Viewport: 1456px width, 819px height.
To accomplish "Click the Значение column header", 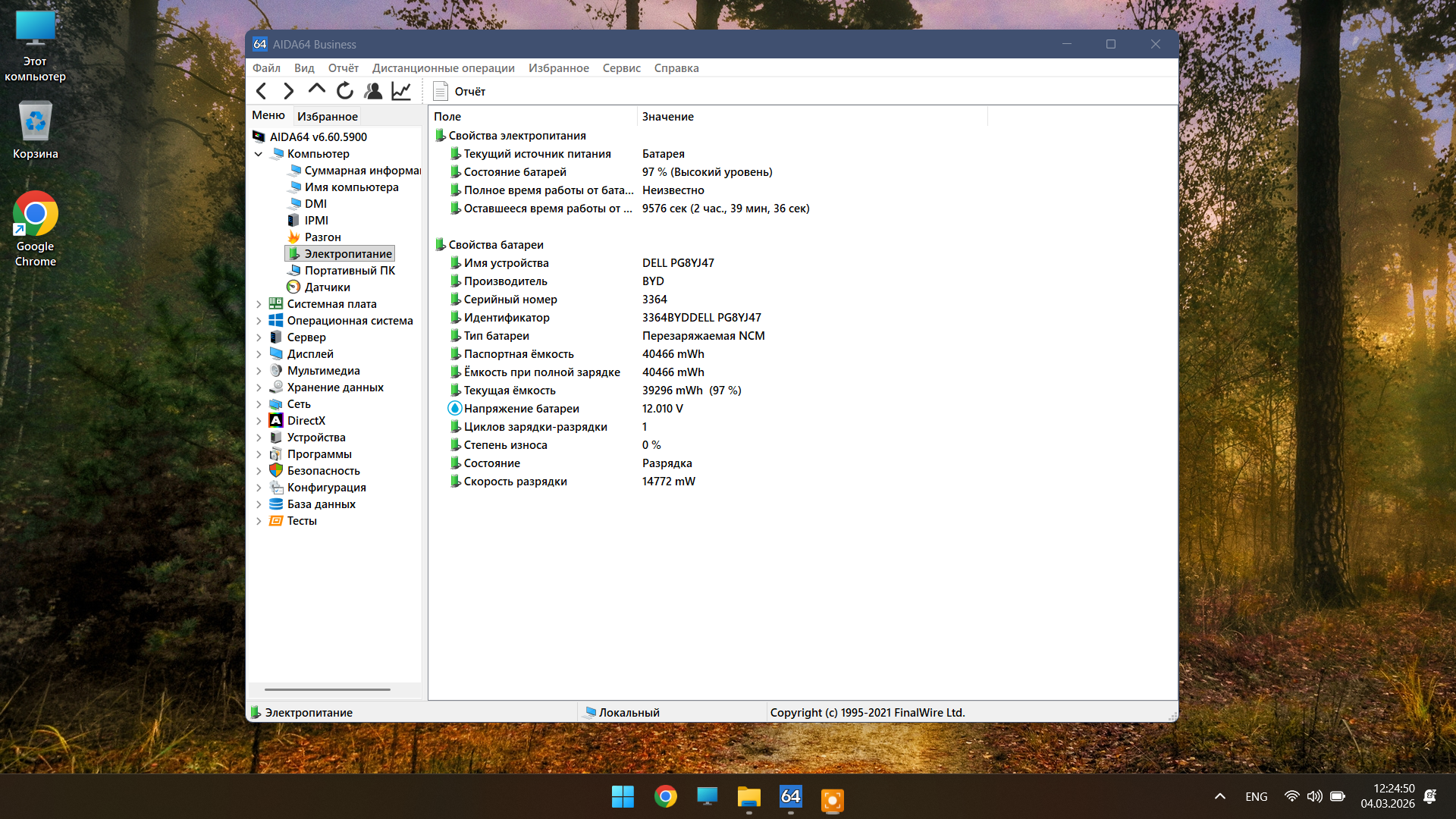I will [x=667, y=117].
